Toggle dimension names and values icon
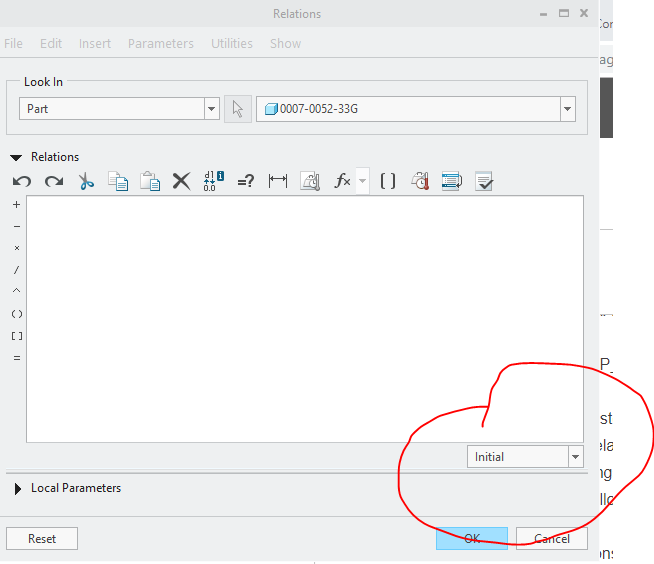This screenshot has height=564, width=654. pos(214,181)
